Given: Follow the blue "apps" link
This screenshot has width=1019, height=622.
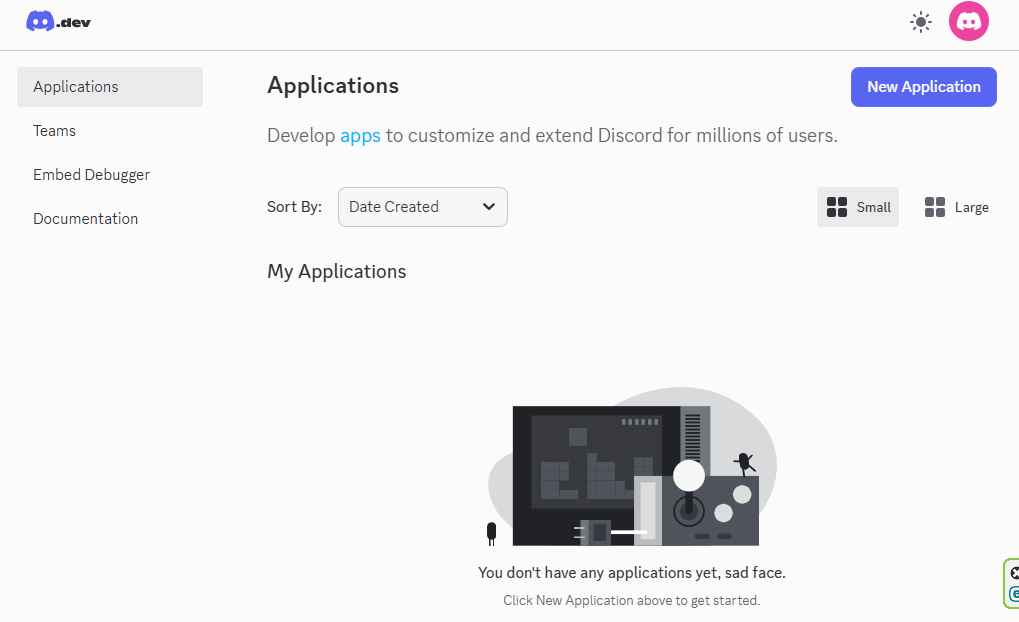Looking at the screenshot, I should click(360, 135).
